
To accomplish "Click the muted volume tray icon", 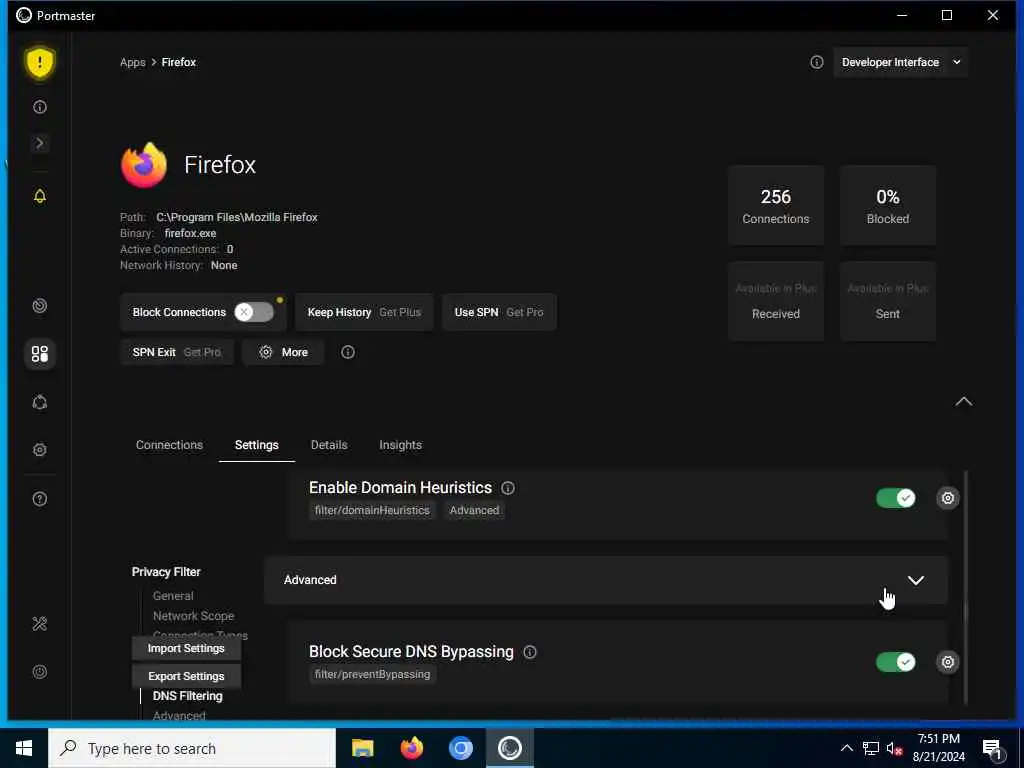I will coord(894,748).
